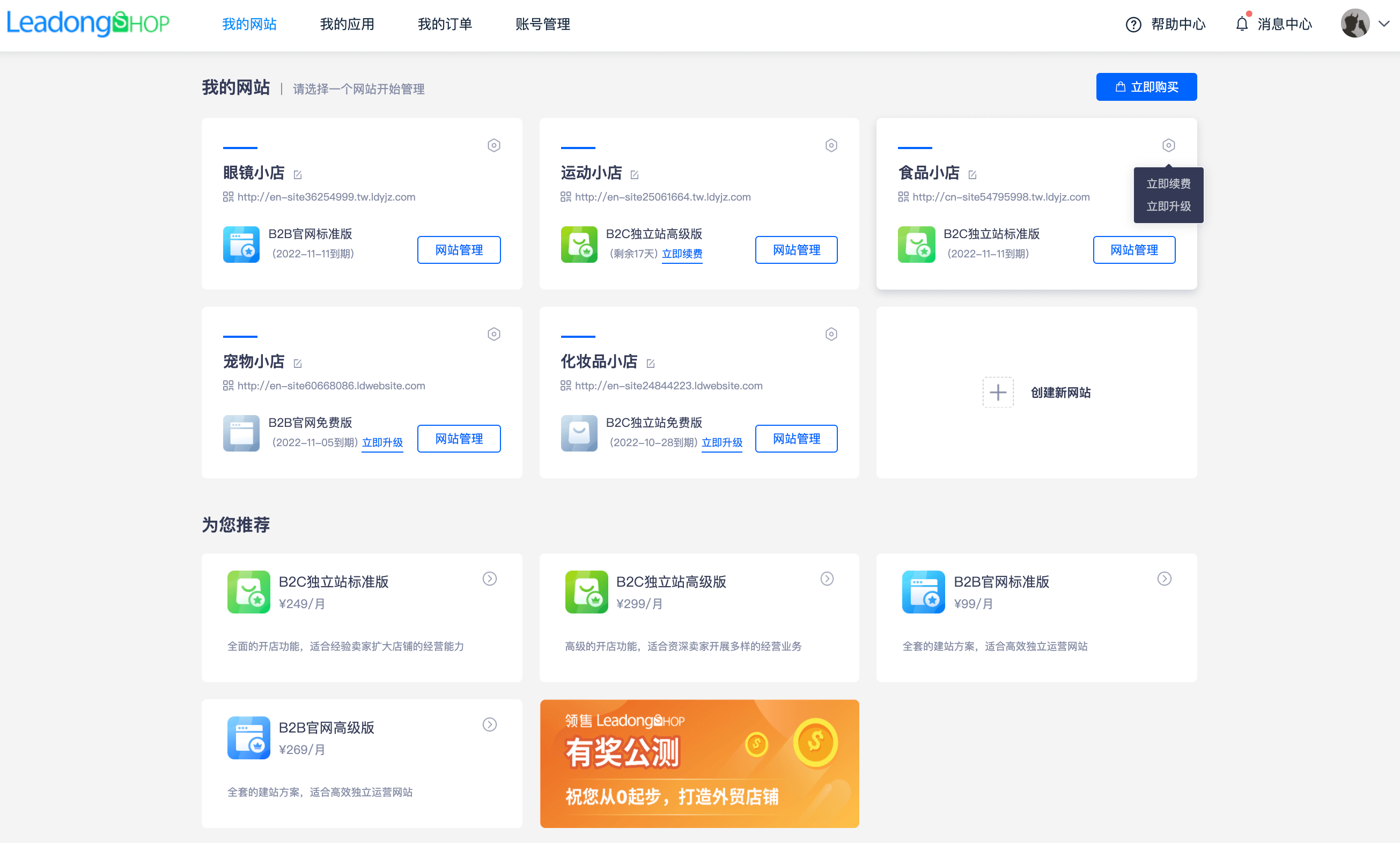Viewport: 1400px width, 843px height.
Task: Click plus icon to create new site
Action: click(x=998, y=392)
